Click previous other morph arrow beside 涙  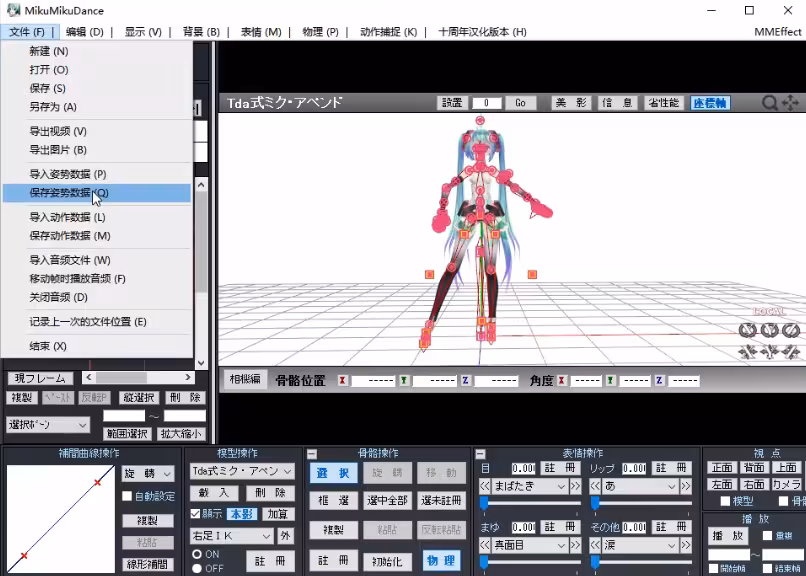click(595, 545)
